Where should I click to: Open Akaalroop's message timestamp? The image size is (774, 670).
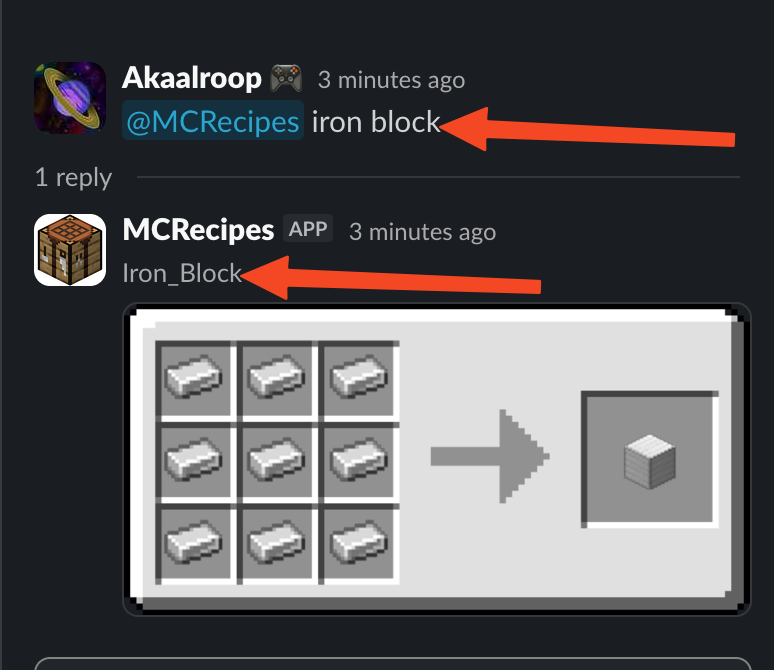tap(391, 80)
